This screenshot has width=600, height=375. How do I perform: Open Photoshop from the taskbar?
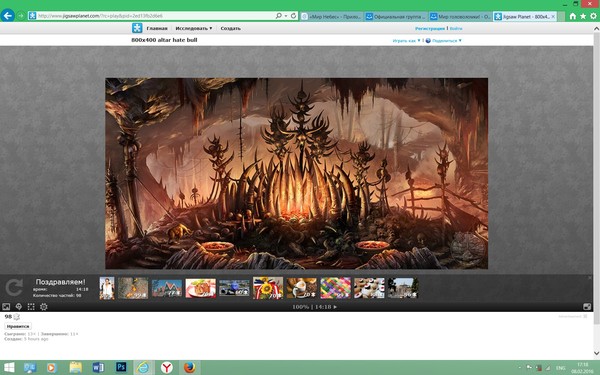(x=121, y=367)
